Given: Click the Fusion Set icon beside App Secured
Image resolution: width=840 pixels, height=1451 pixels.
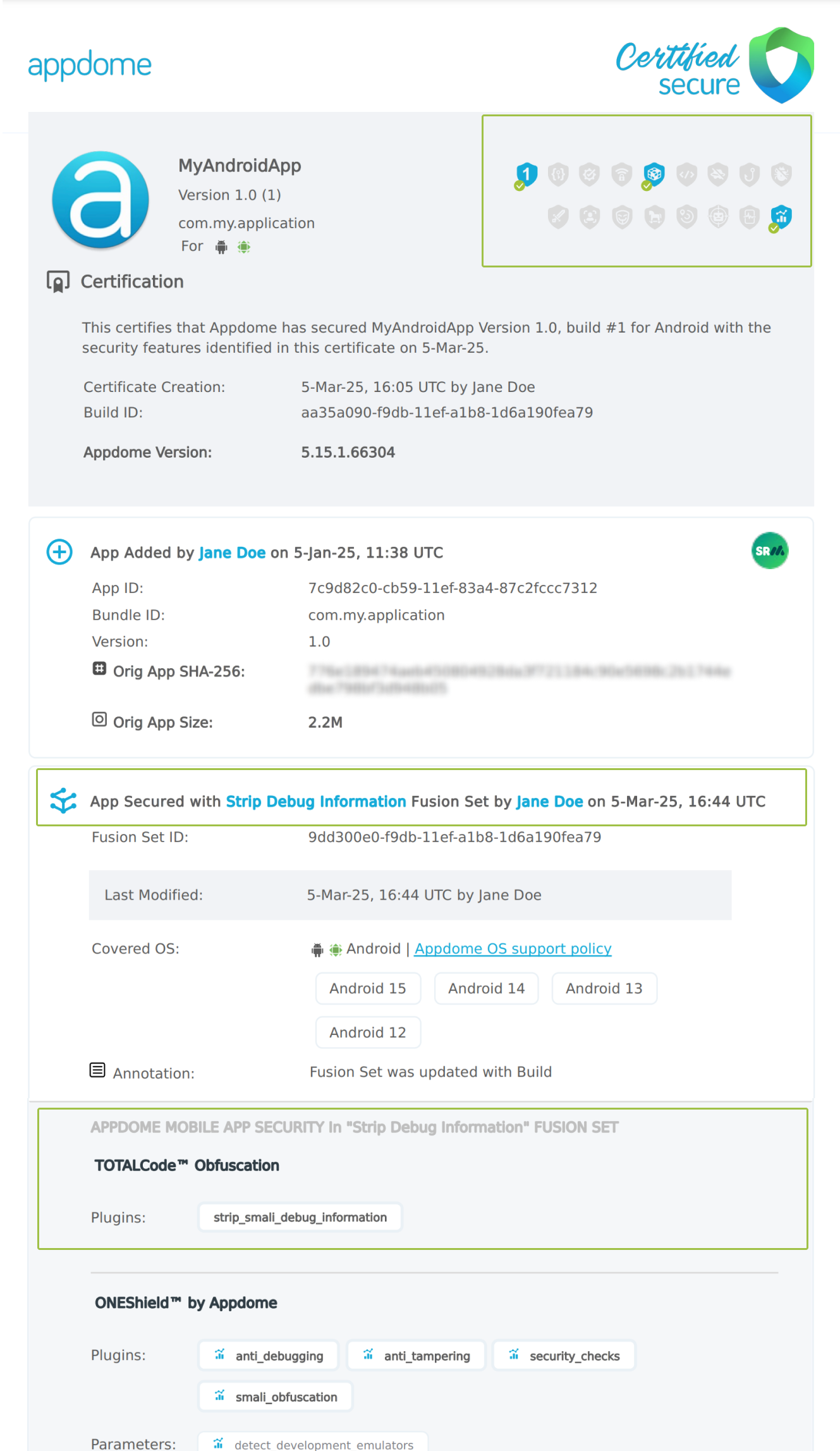Looking at the screenshot, I should tap(63, 800).
